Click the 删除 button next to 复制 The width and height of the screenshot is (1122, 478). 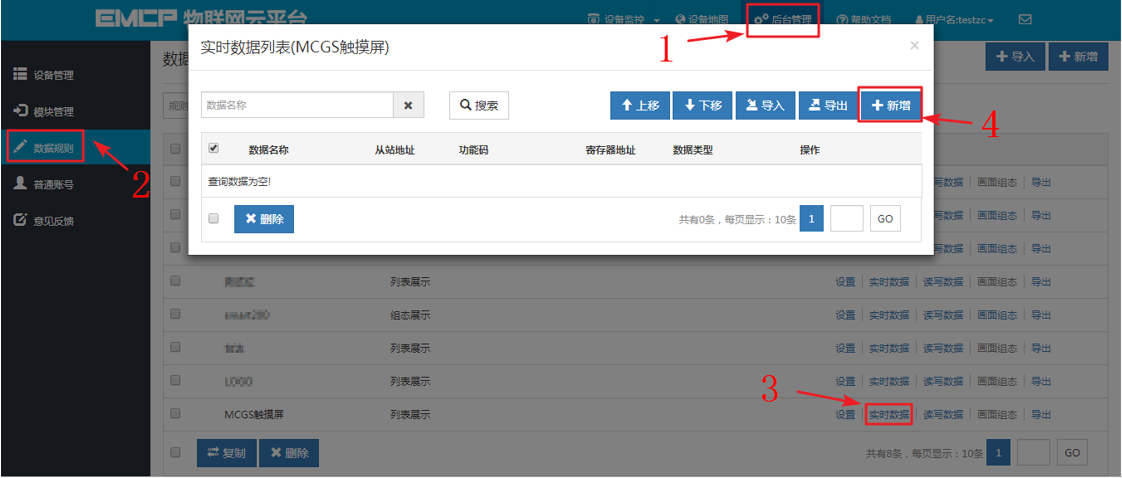click(x=289, y=453)
